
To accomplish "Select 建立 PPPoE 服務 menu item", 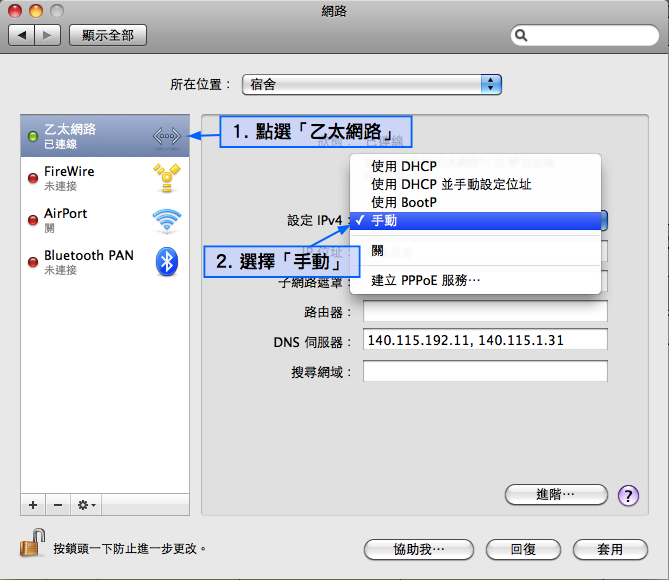I will pos(426,280).
